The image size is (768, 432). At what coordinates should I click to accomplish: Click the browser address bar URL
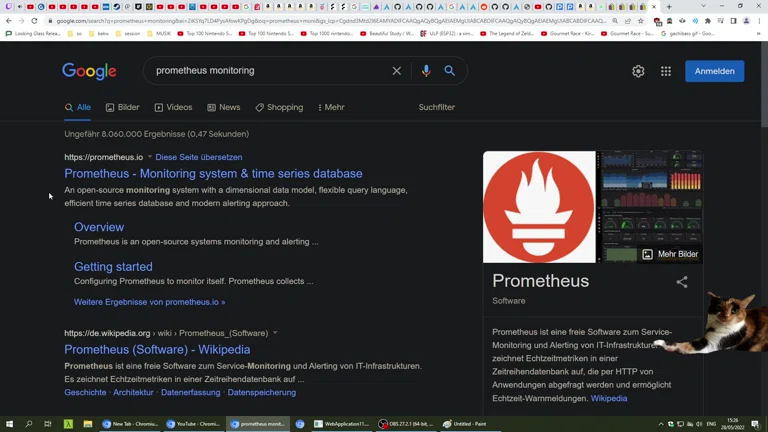pyautogui.click(x=331, y=21)
